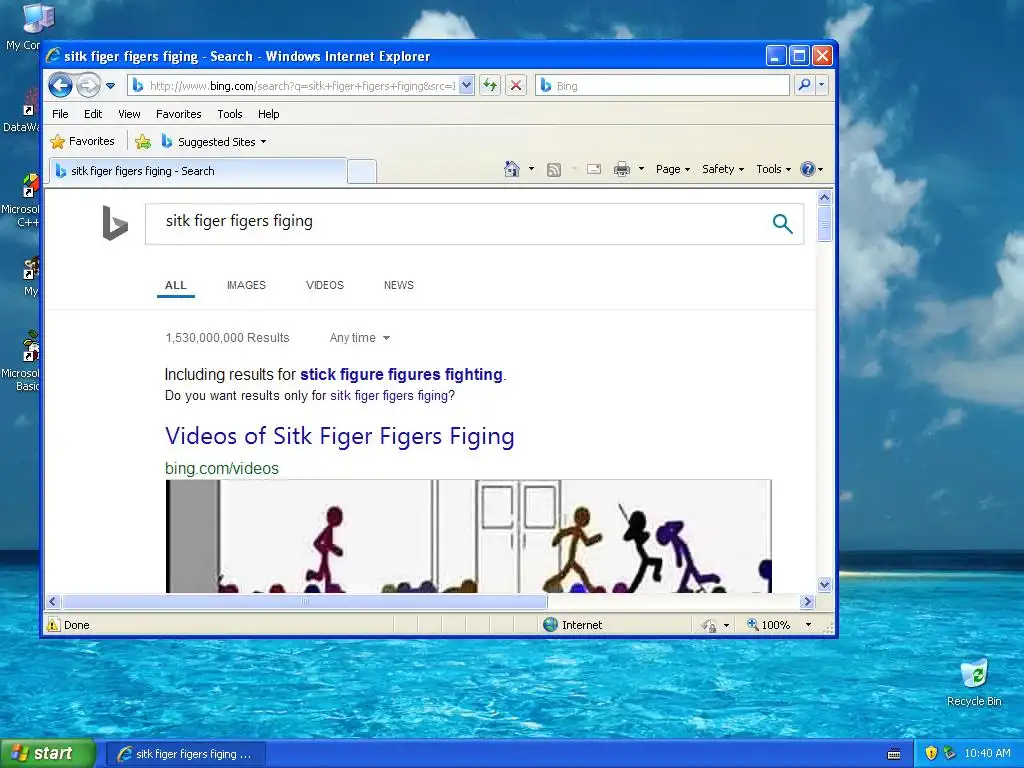Screen dimensions: 1024x768
Task: Click the Read Mail envelope icon
Action: tap(594, 169)
